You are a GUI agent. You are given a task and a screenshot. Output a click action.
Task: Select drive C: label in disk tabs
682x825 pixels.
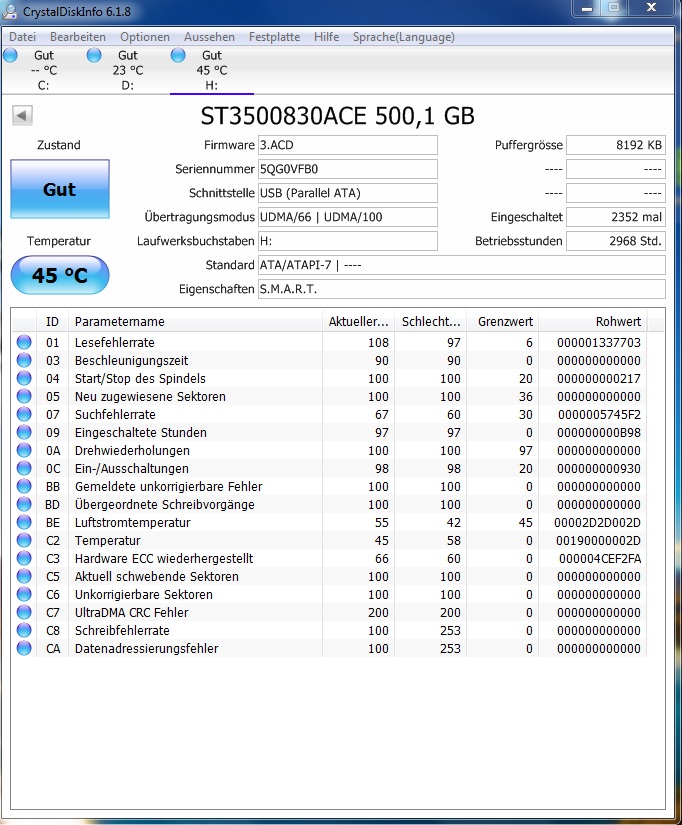43,85
